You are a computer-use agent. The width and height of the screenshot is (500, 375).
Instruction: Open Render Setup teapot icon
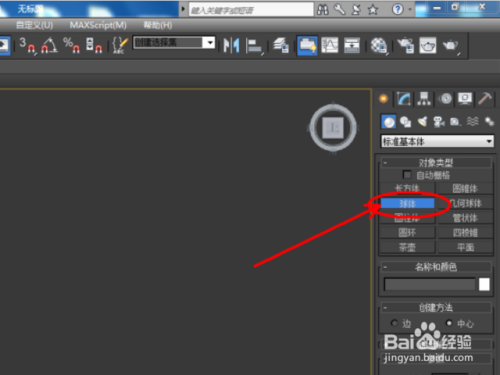(406, 45)
